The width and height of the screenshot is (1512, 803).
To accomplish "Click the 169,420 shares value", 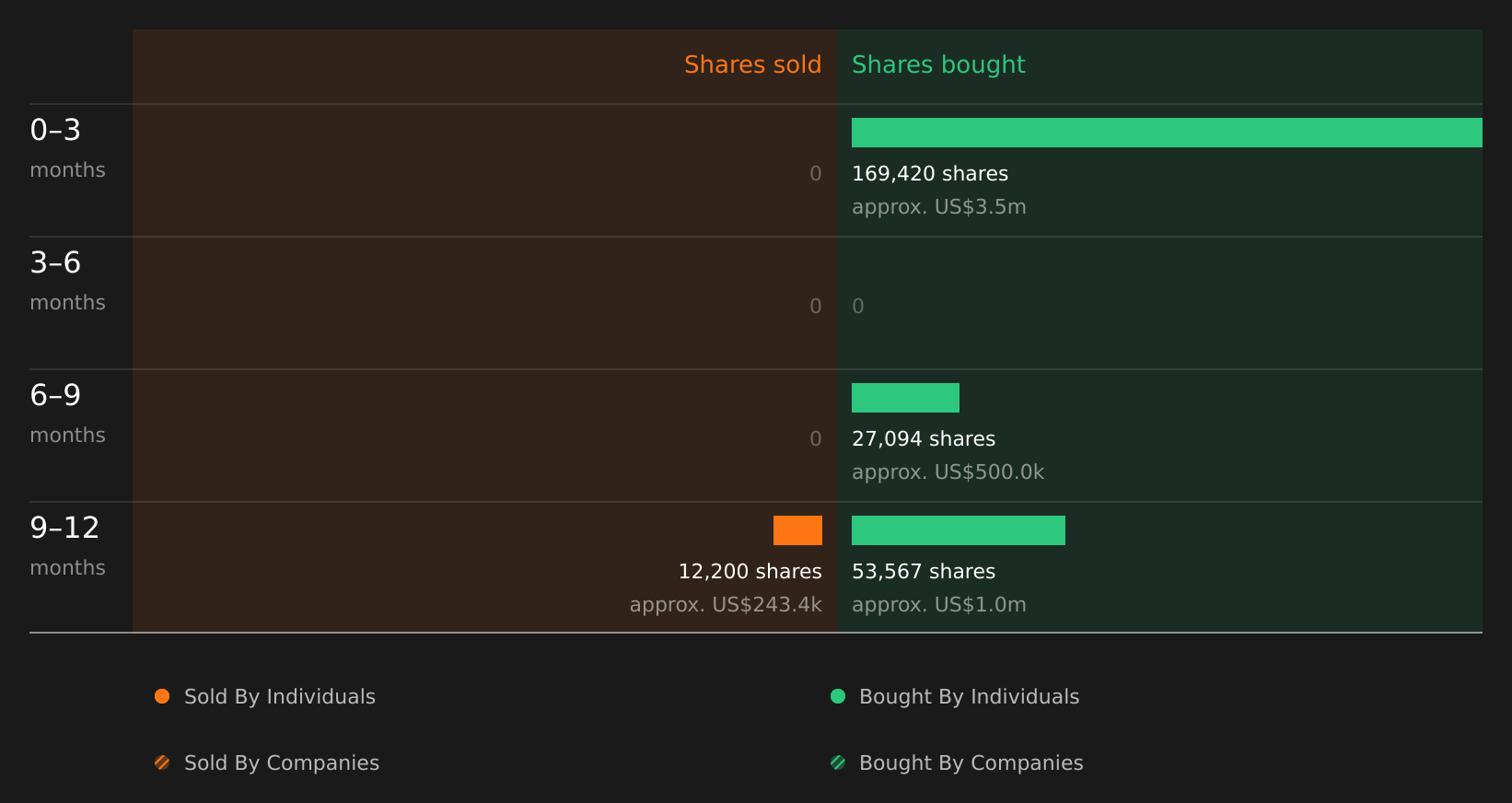I will pos(930,173).
